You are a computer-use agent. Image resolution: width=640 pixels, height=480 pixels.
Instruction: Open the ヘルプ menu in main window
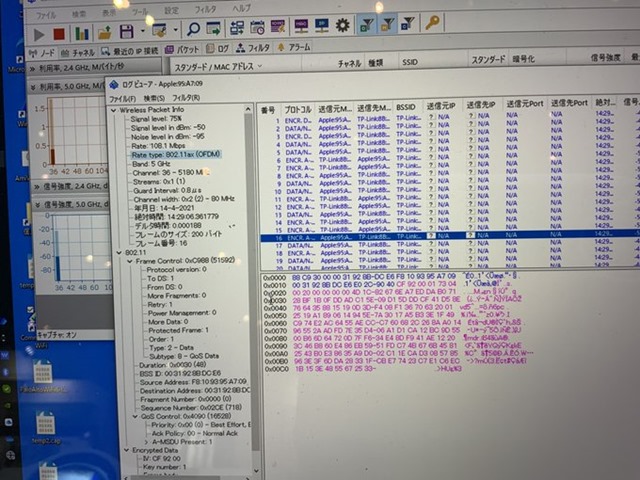click(242, 8)
